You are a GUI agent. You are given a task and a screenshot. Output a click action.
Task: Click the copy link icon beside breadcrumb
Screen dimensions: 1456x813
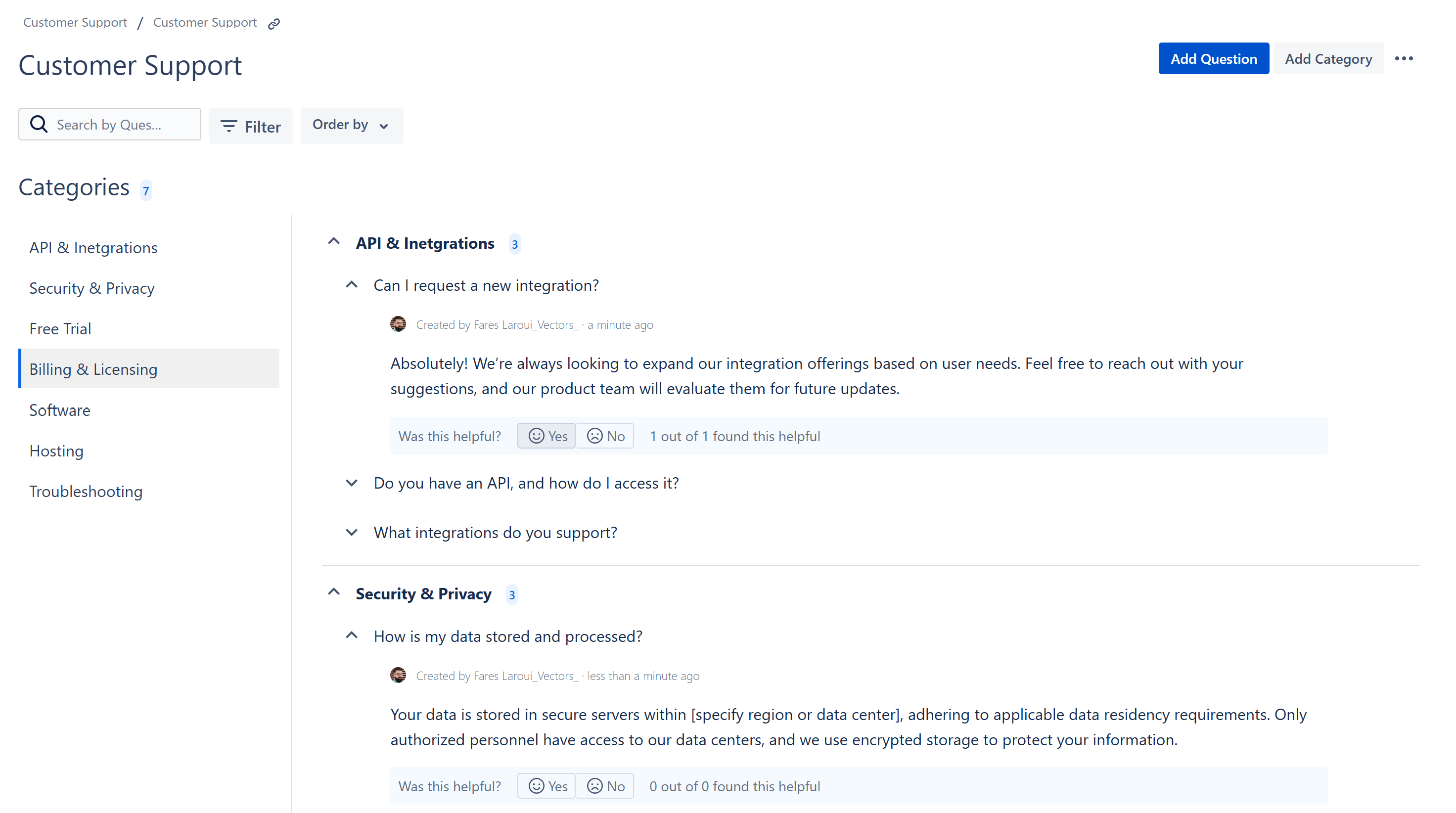pyautogui.click(x=273, y=23)
